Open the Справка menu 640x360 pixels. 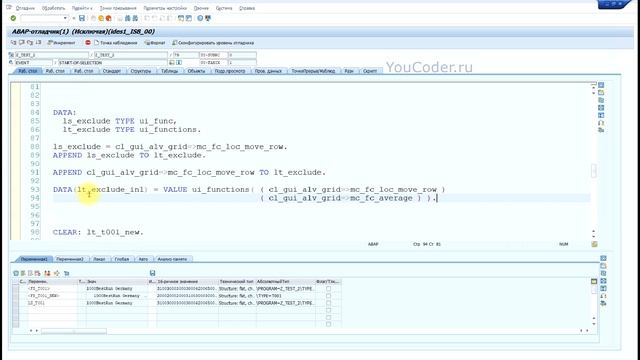[x=247, y=8]
